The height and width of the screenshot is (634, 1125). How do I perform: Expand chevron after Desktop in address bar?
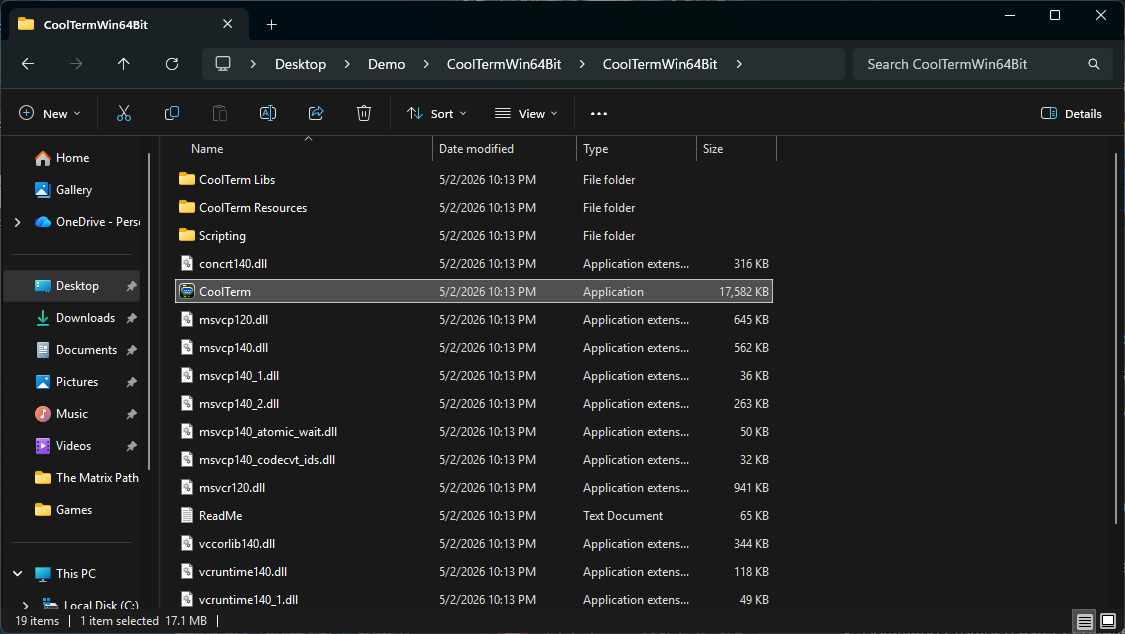coord(347,64)
